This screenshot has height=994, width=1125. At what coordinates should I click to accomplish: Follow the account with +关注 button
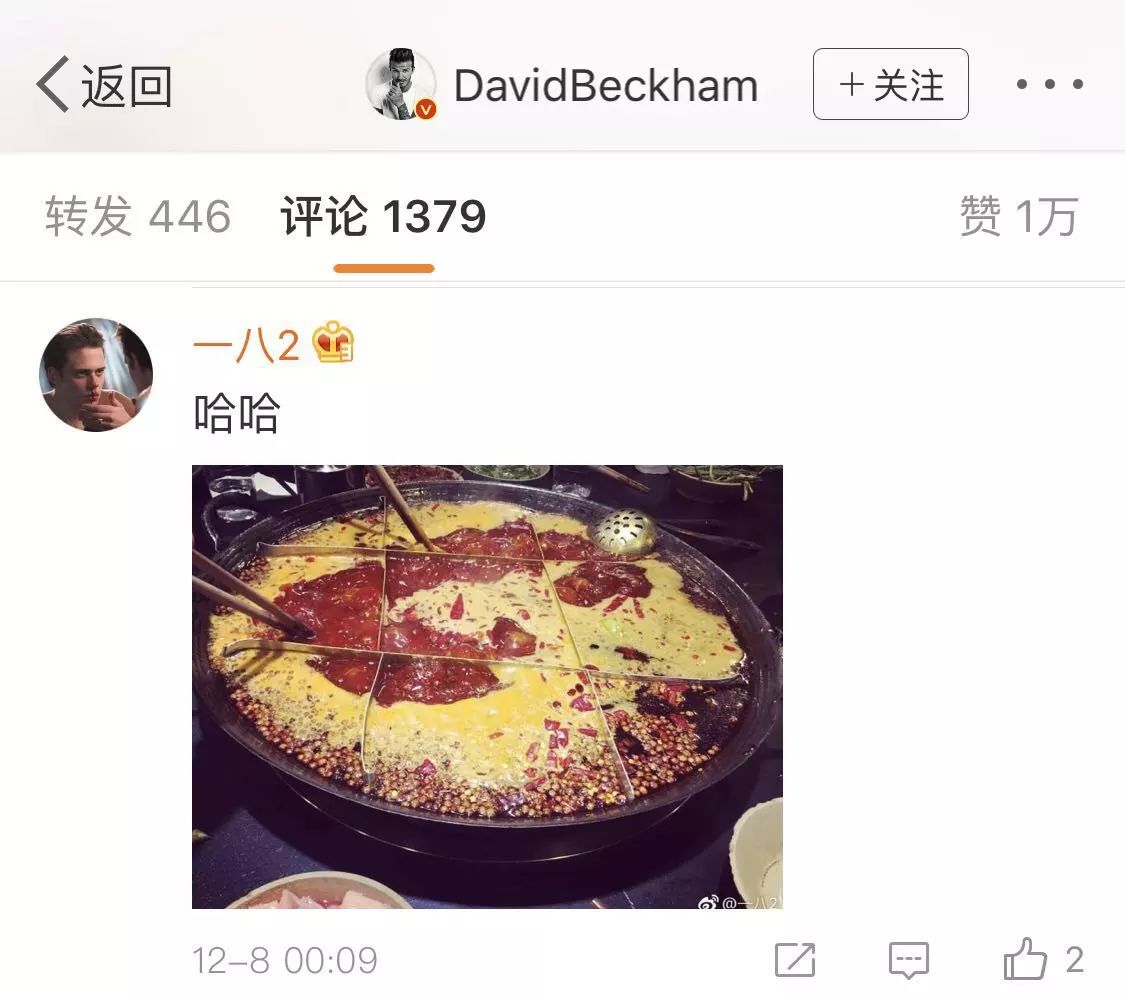point(890,84)
